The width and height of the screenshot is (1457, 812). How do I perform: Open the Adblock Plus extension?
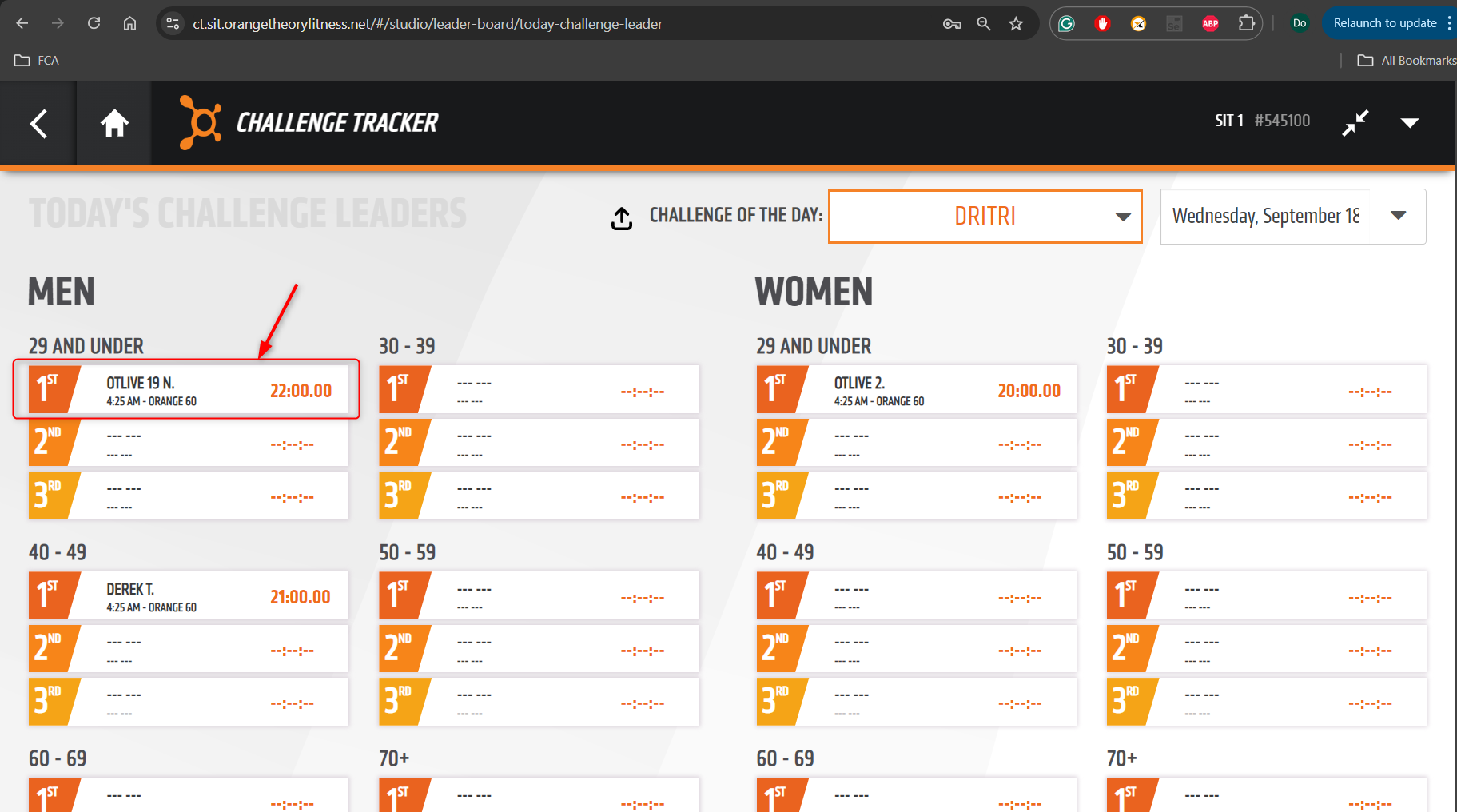[1210, 23]
